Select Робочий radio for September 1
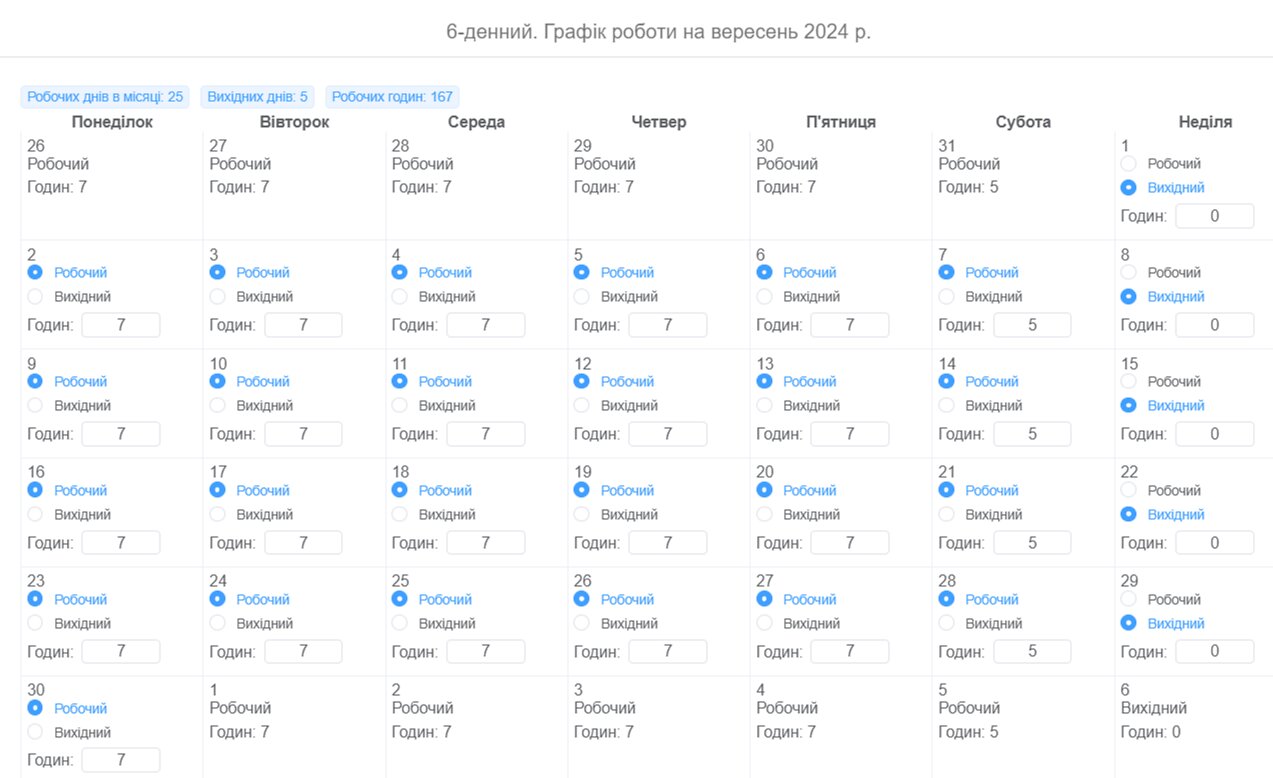The image size is (1273, 778). click(1129, 163)
